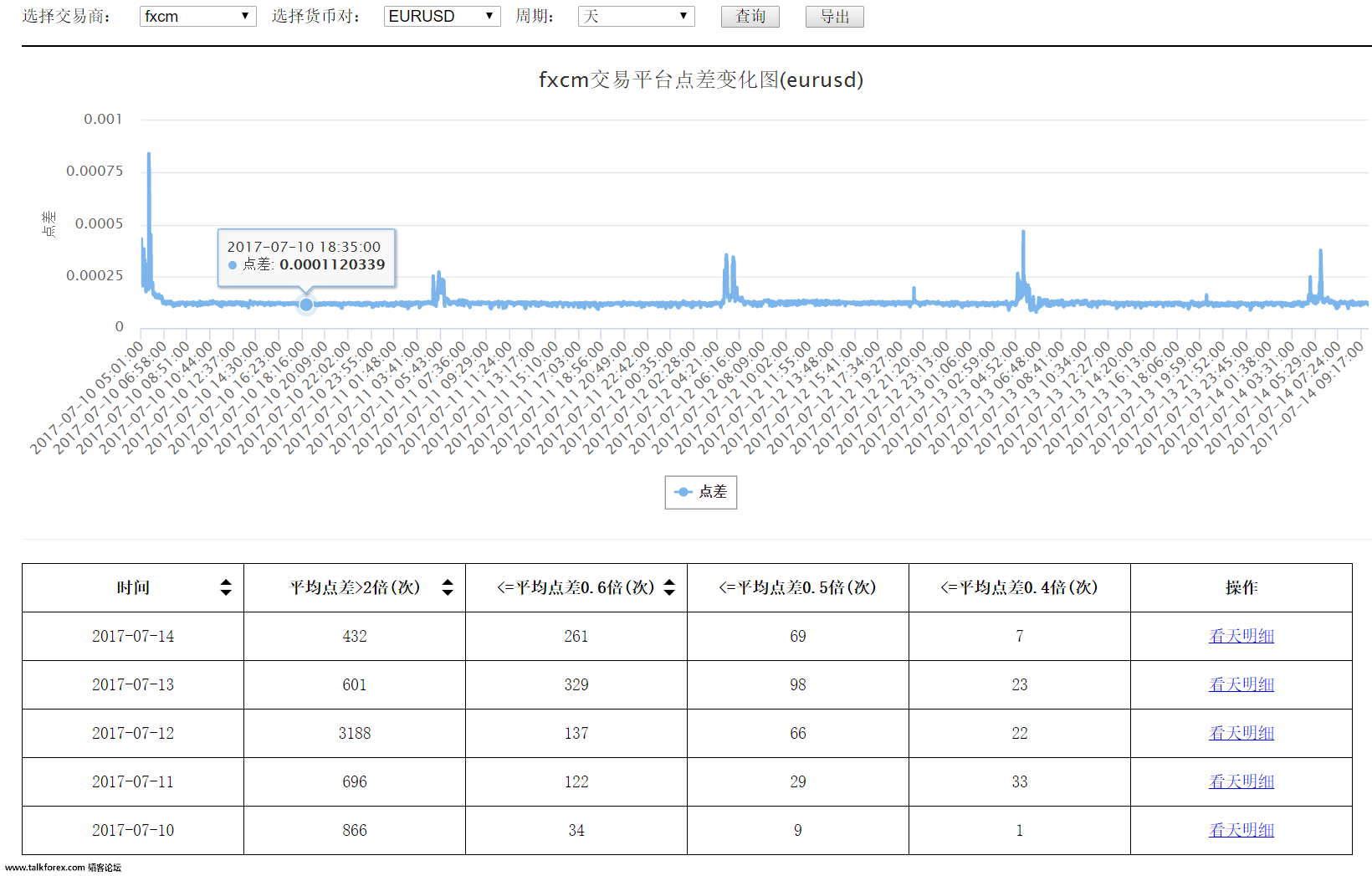Sort by 平均点差>2倍(次) column arrows
1372x876 pixels.
[448, 587]
